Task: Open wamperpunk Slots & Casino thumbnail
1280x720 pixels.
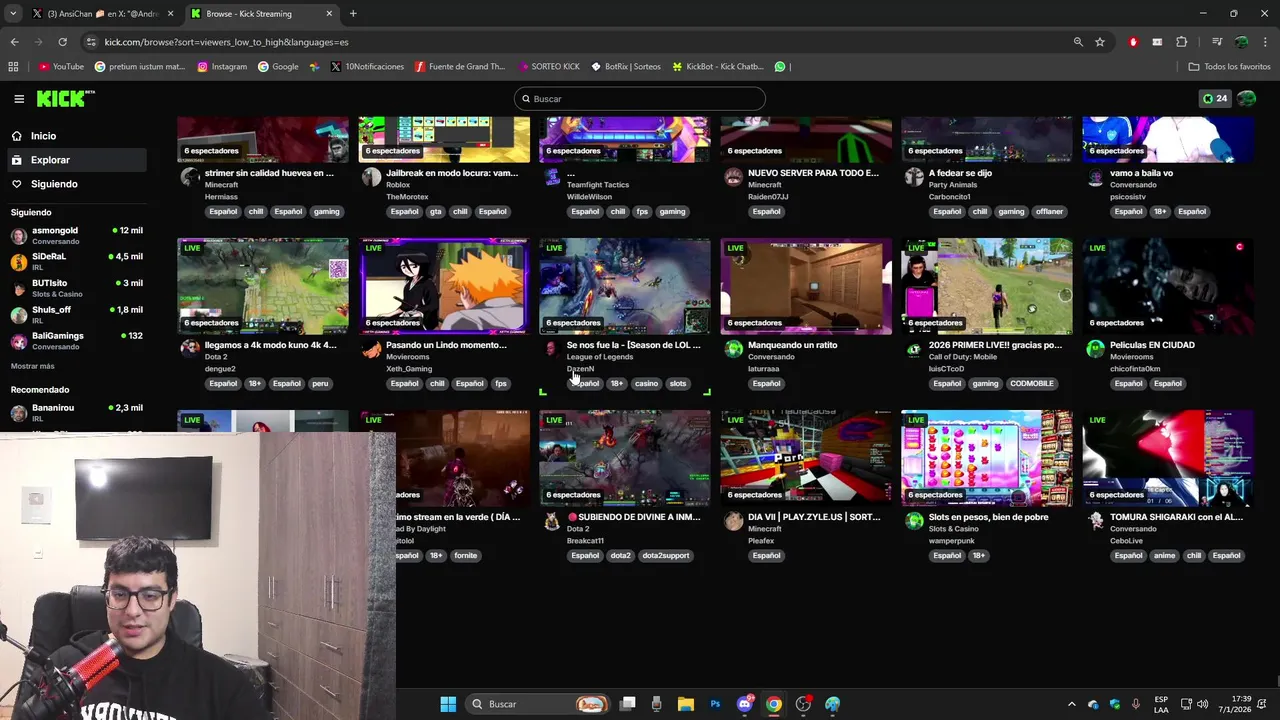Action: pyautogui.click(x=987, y=458)
